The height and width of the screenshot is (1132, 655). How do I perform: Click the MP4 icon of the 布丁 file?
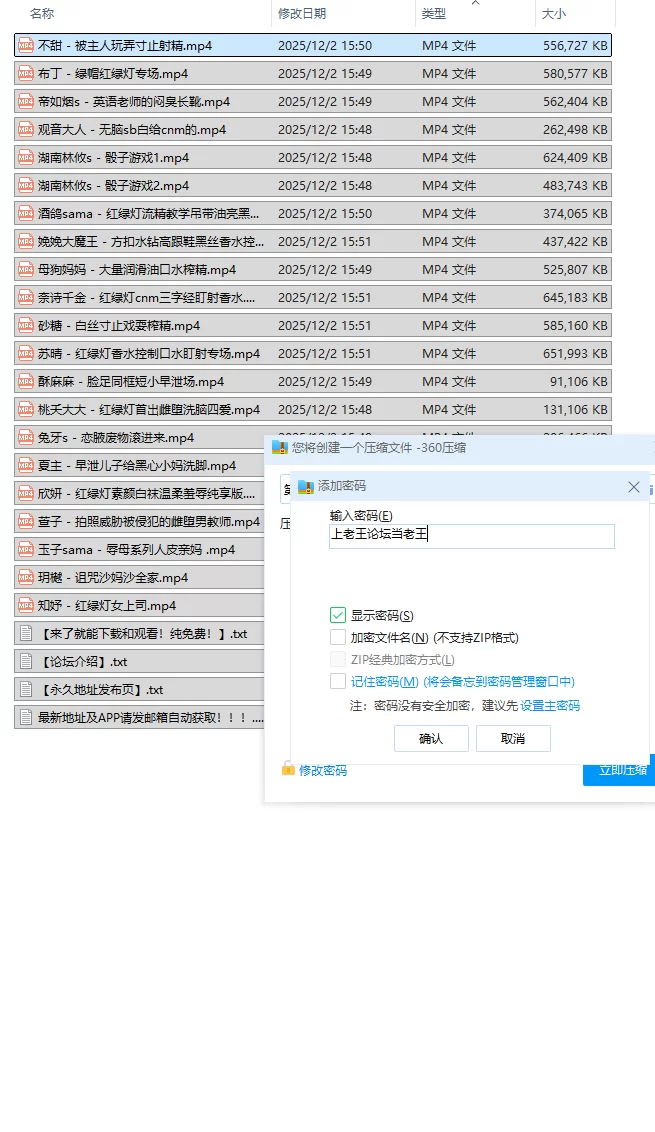[26, 74]
